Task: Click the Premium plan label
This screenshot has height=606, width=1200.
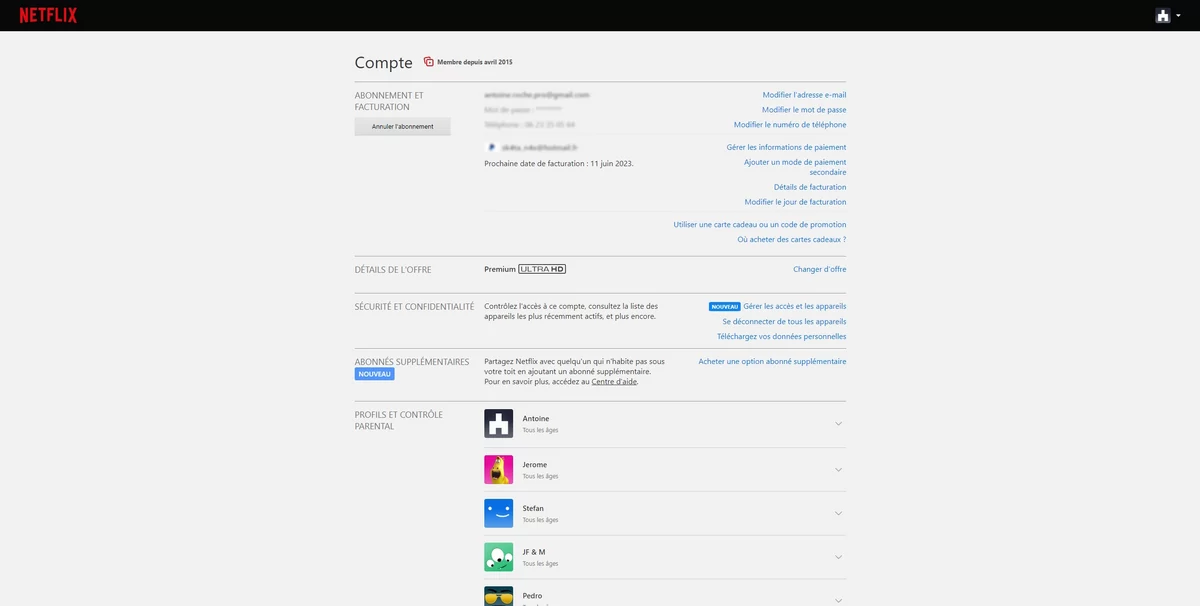Action: coord(500,269)
